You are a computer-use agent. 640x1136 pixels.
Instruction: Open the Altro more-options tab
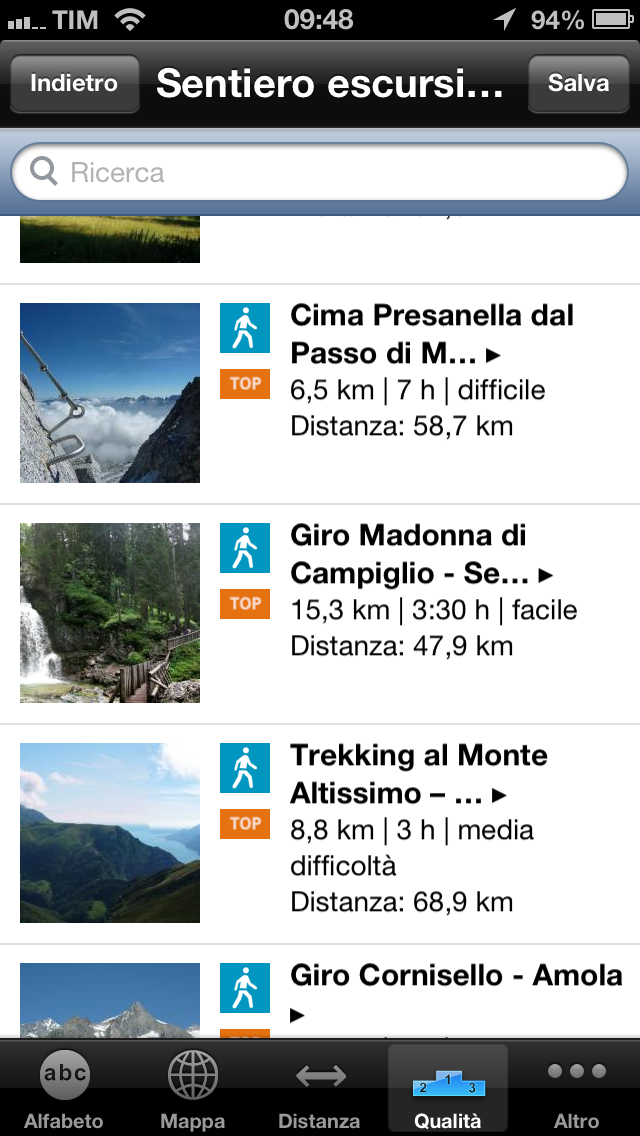pos(576,1088)
